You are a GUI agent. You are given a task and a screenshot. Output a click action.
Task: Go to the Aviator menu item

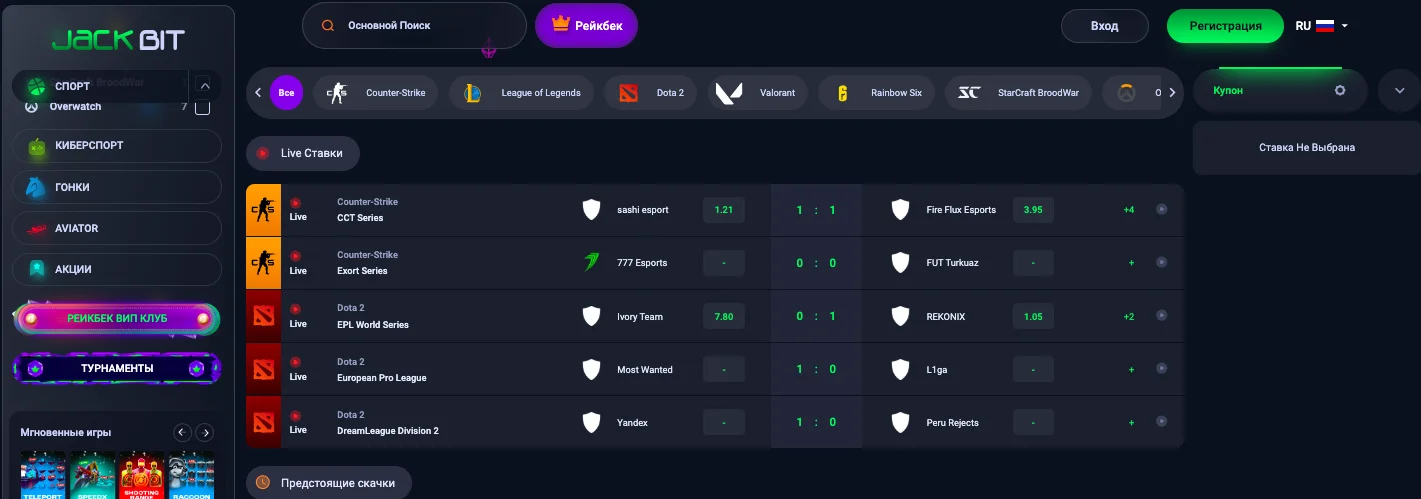(118, 228)
